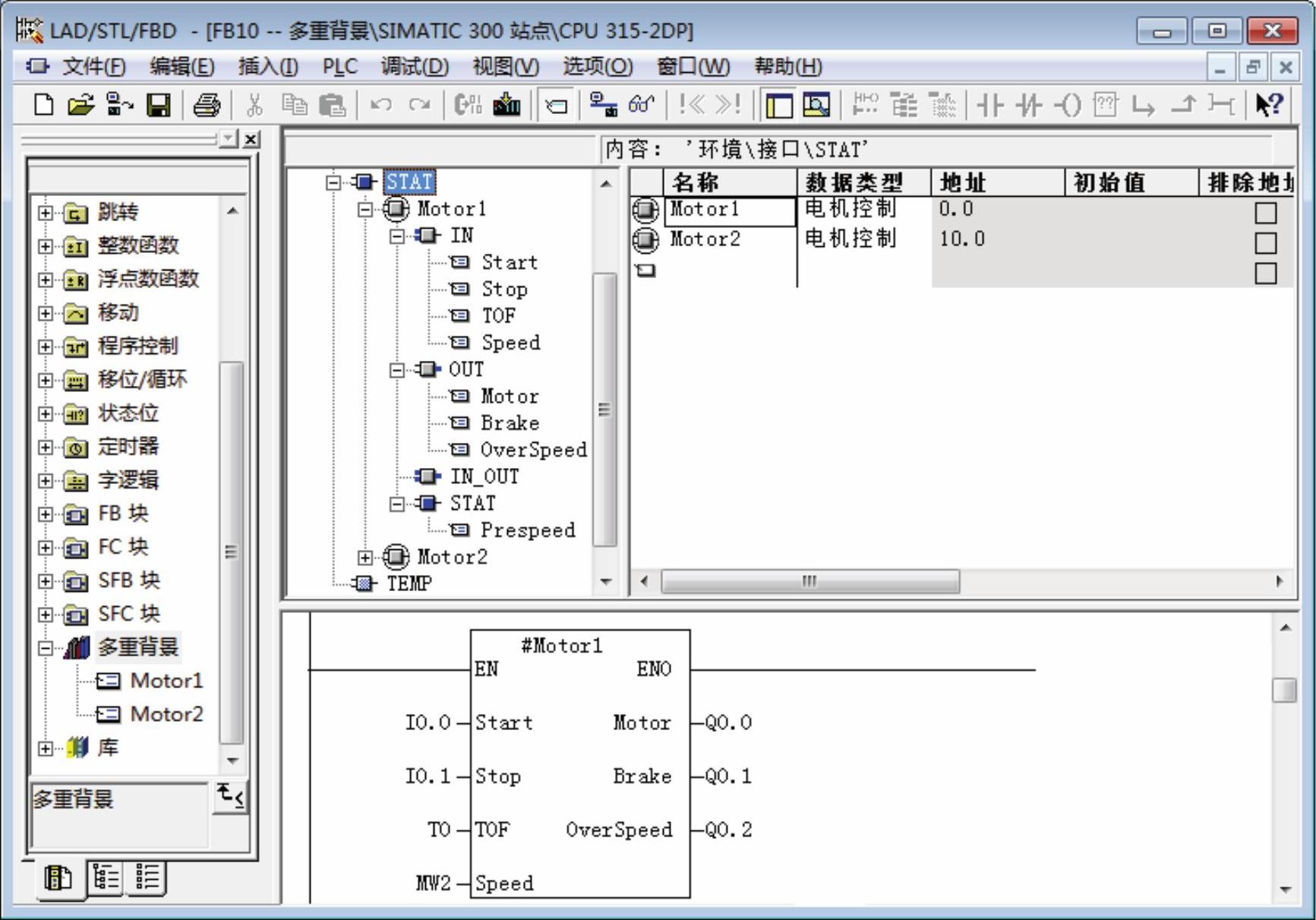Screen dimensions: 1316x920
Task: Click the Connection line icon
Action: tap(1221, 105)
